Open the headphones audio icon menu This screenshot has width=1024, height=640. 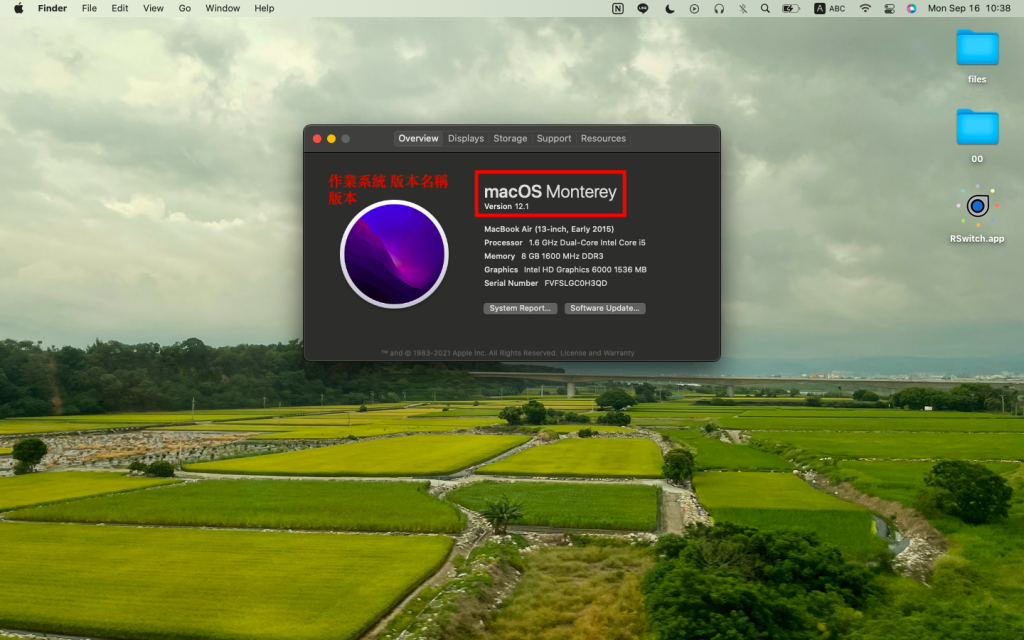pos(719,8)
